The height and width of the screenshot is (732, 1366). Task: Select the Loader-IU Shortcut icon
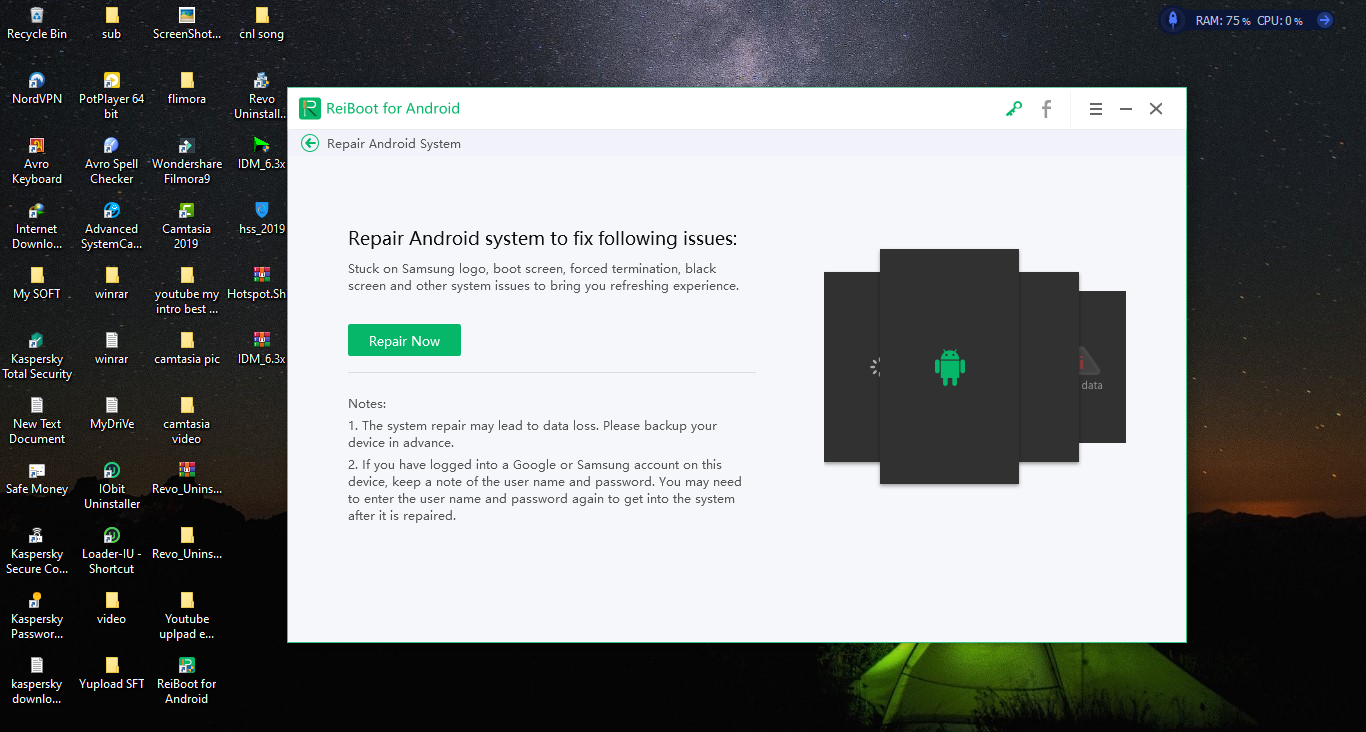[112, 550]
